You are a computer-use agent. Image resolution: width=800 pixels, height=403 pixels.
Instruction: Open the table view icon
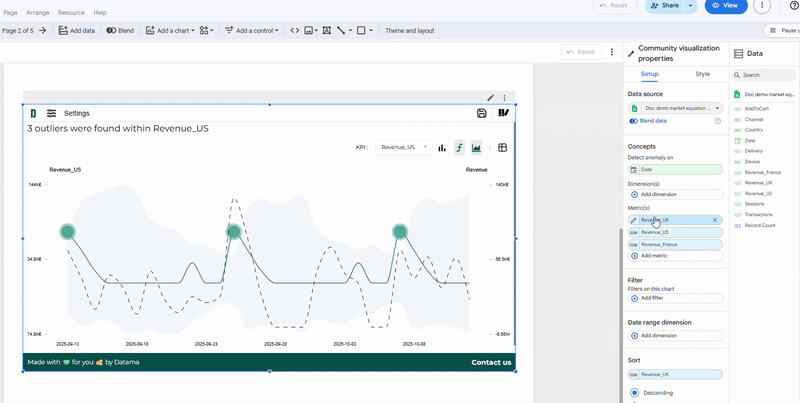(x=503, y=148)
